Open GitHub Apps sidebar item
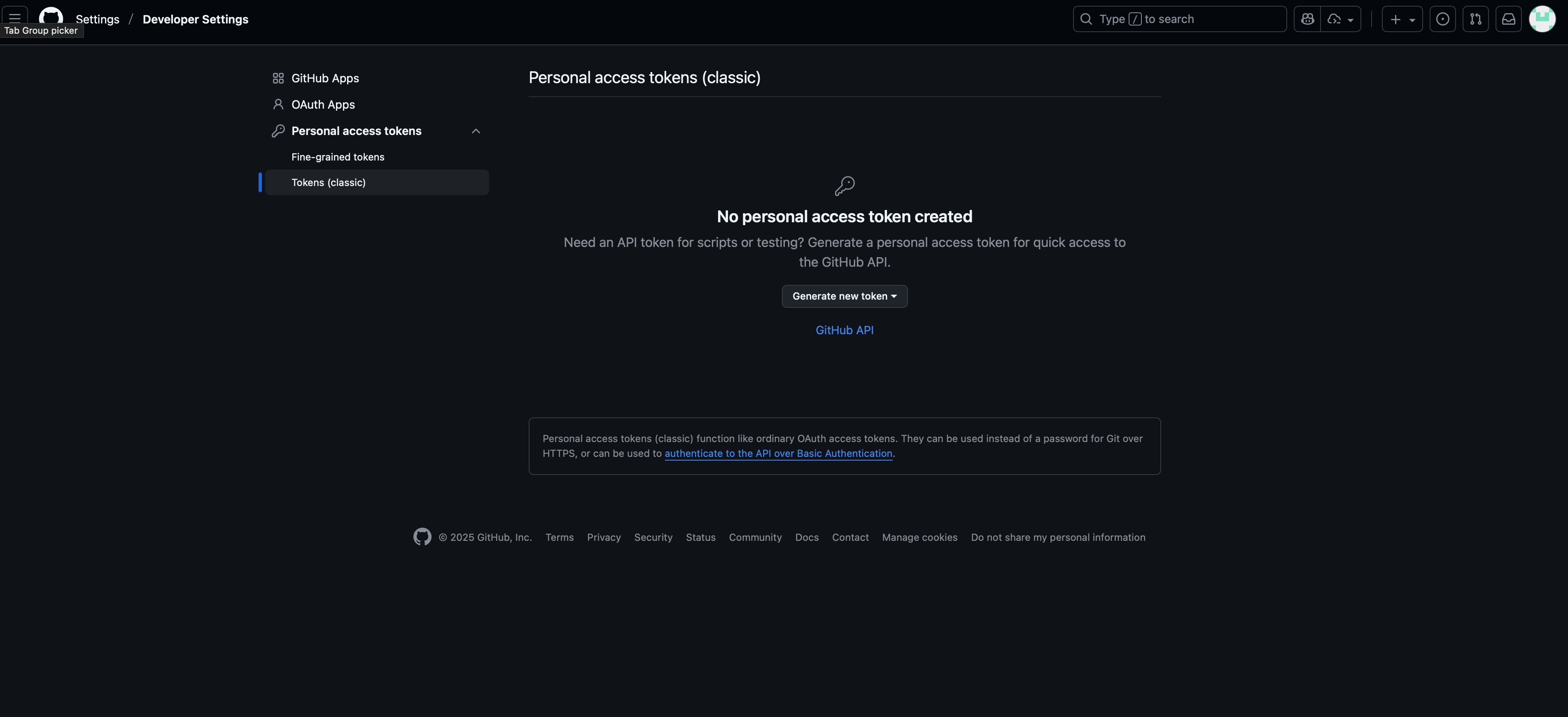The width and height of the screenshot is (1568, 717). [325, 78]
